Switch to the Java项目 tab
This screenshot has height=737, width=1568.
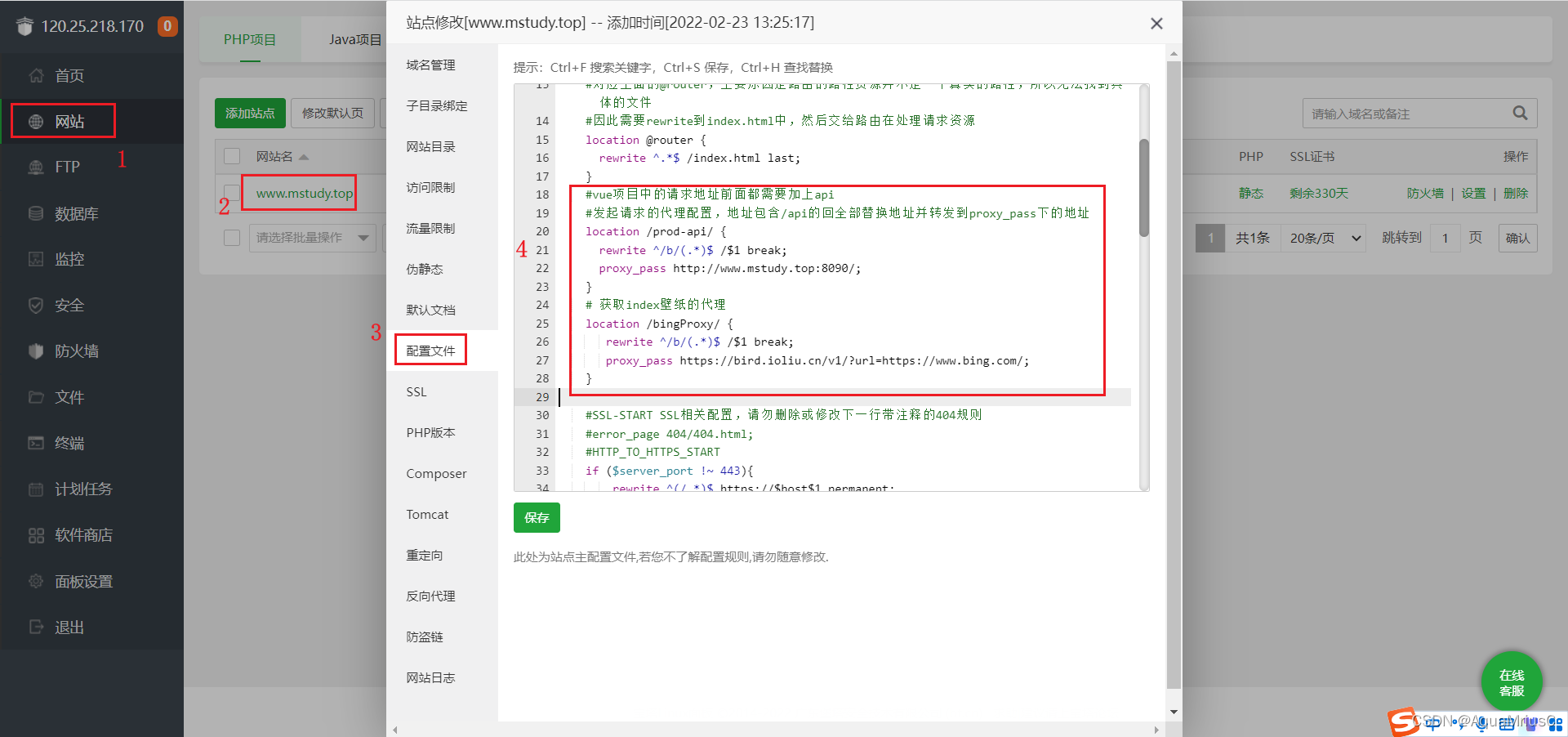point(354,39)
